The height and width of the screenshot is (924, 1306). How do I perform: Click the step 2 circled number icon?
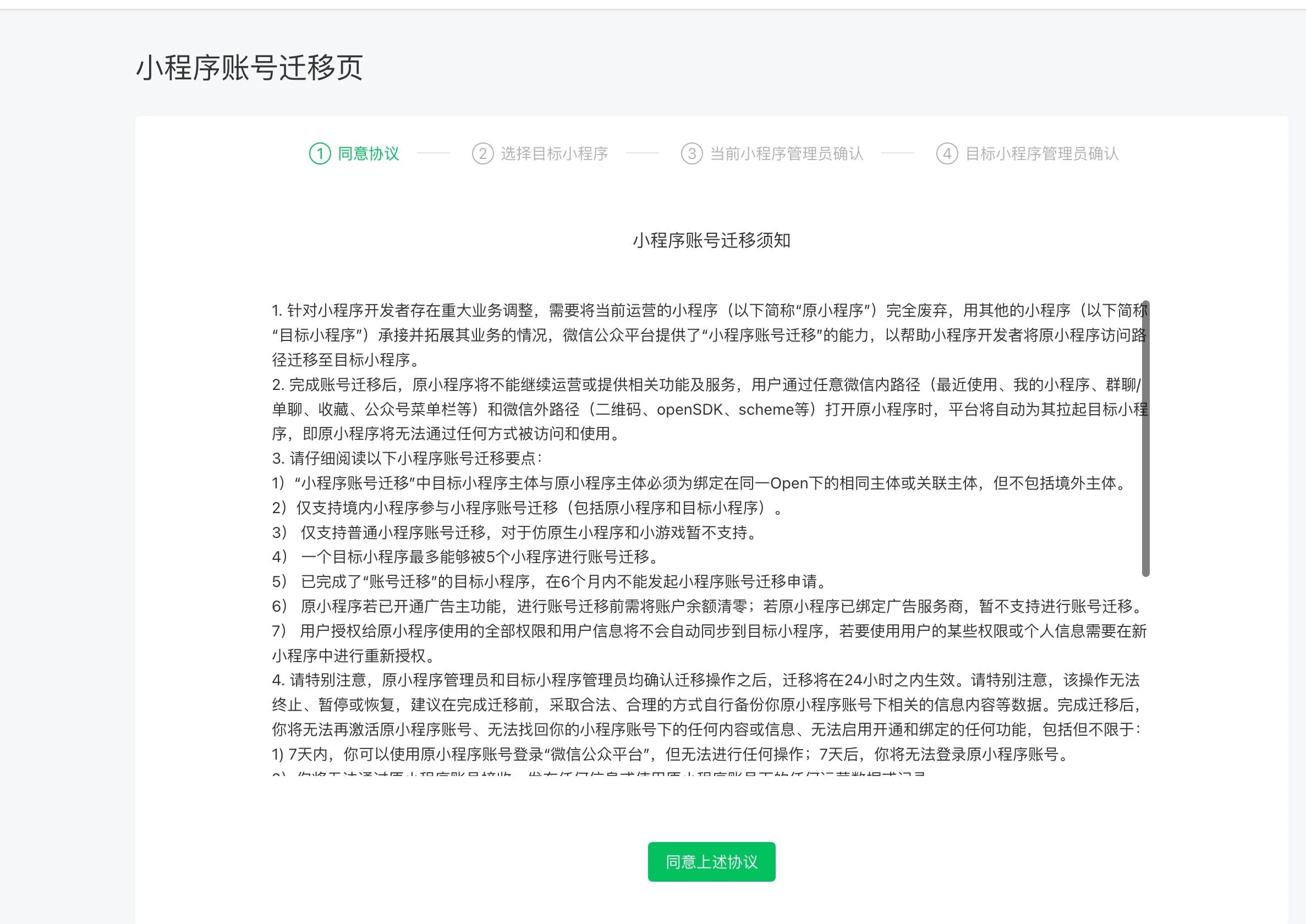[x=482, y=153]
